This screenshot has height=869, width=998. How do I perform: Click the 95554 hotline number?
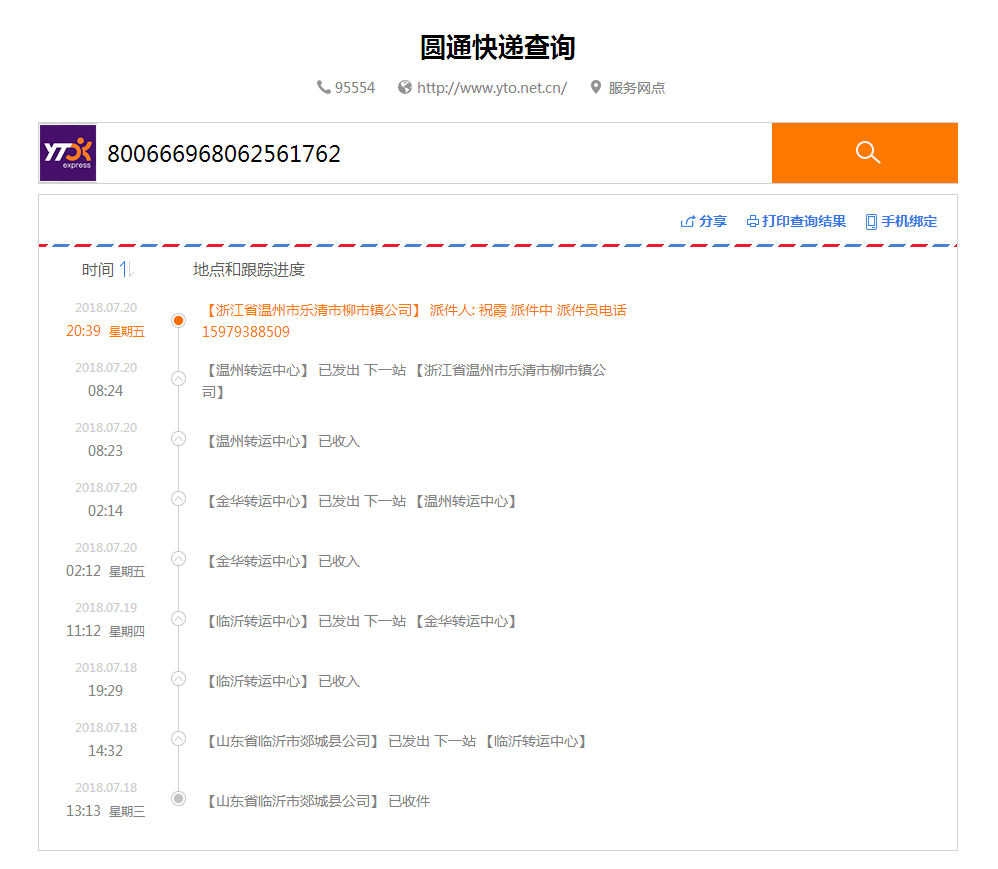355,88
